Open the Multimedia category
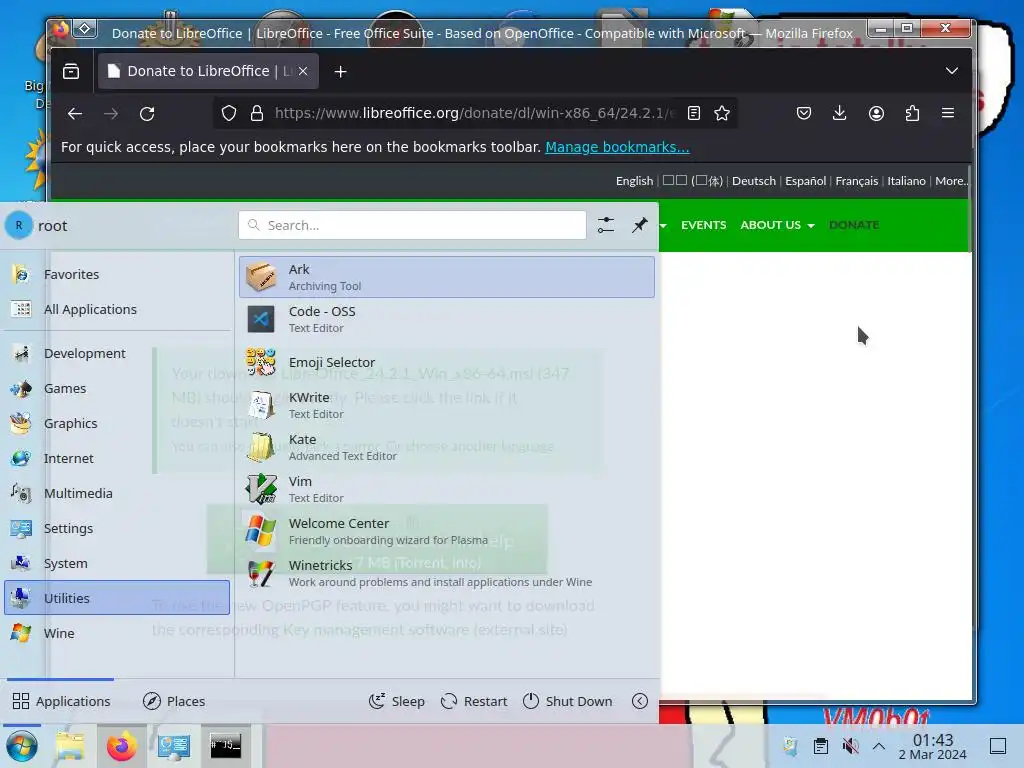 [x=118, y=493]
